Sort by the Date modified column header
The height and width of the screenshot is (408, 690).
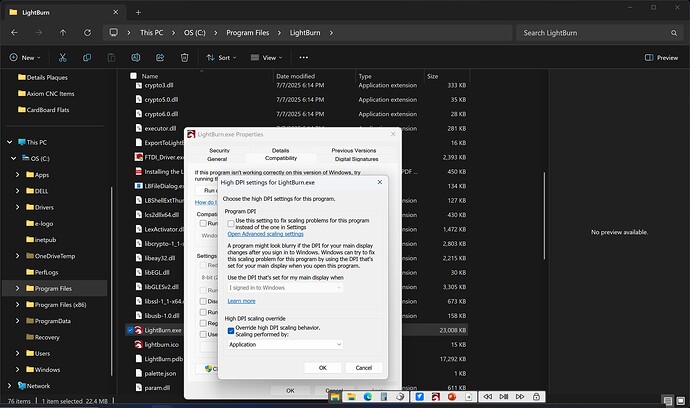(295, 76)
